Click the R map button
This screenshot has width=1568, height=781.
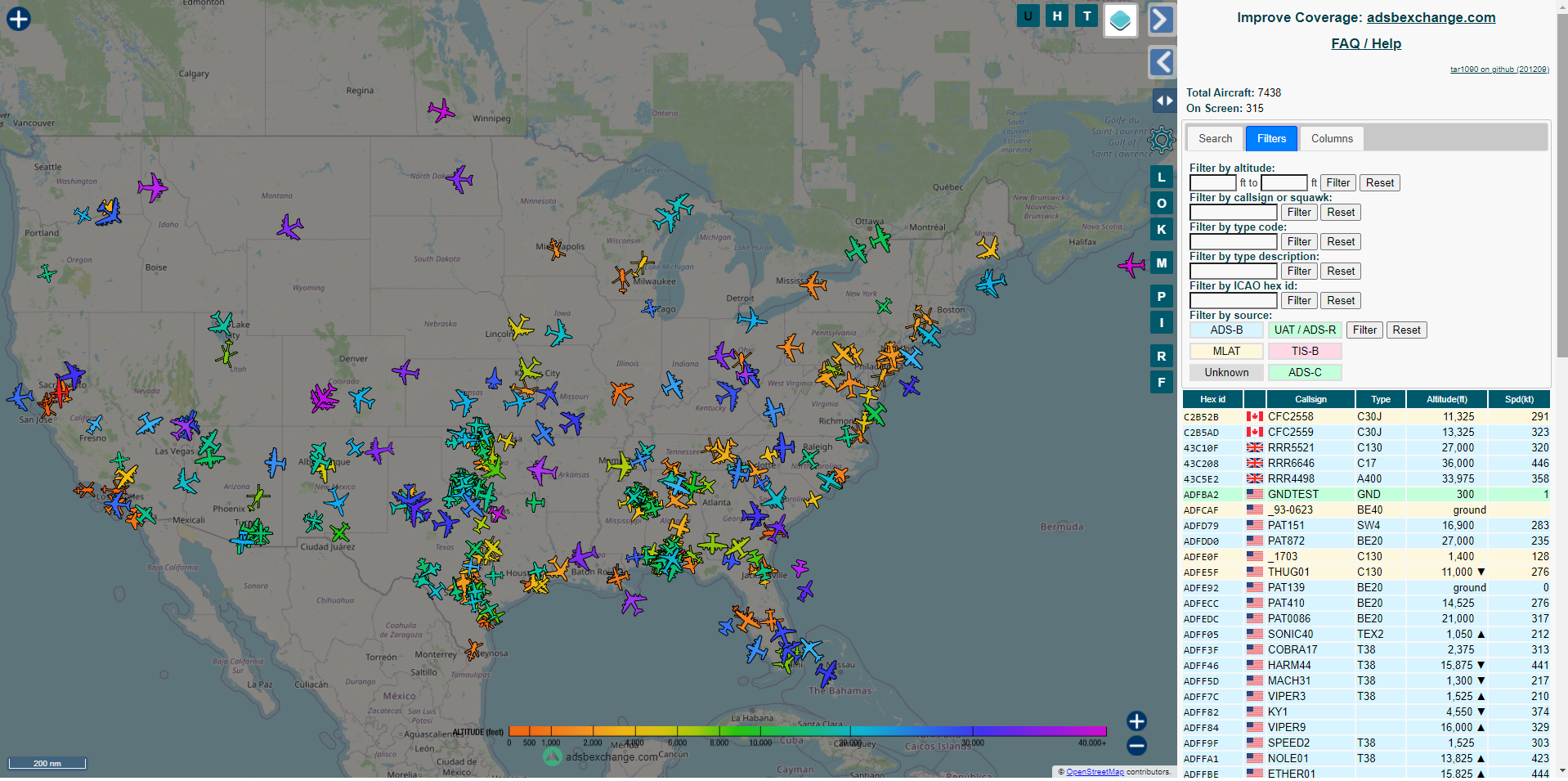pos(1162,356)
